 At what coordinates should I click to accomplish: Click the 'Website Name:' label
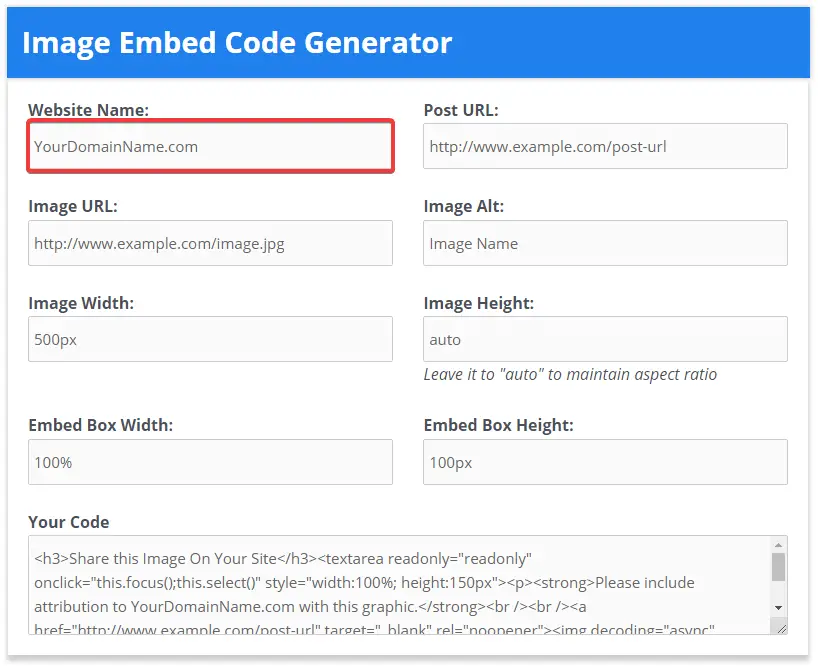tap(89, 110)
